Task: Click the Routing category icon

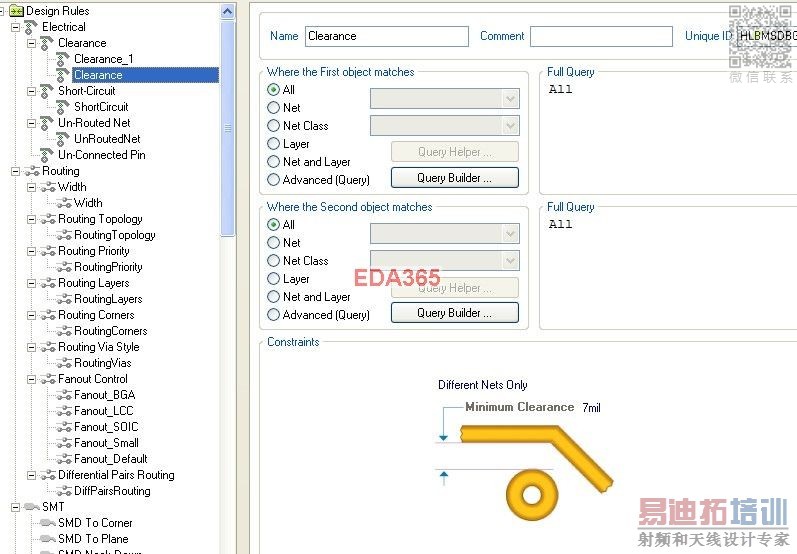Action: pyautogui.click(x=32, y=171)
